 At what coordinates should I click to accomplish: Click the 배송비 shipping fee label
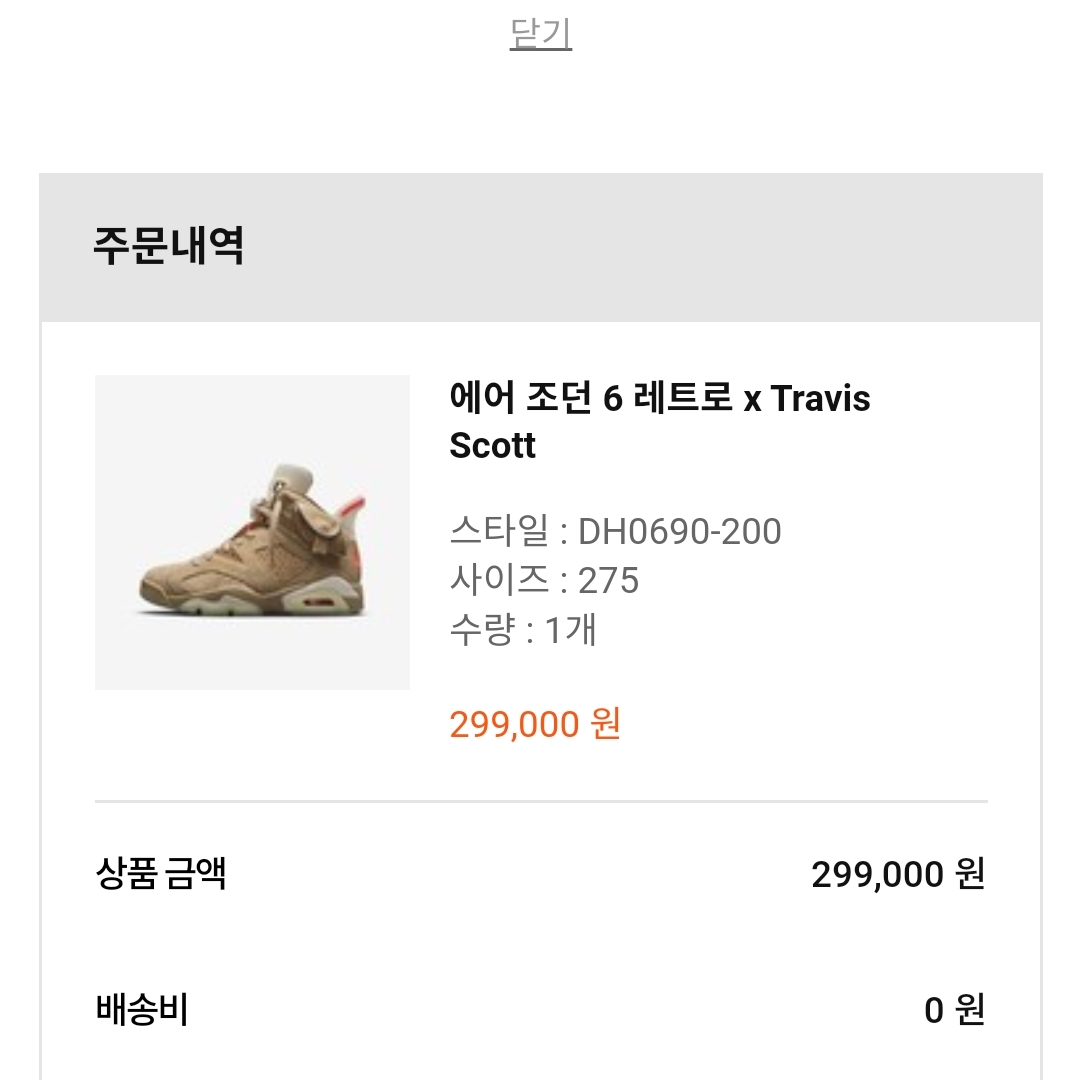(142, 1010)
